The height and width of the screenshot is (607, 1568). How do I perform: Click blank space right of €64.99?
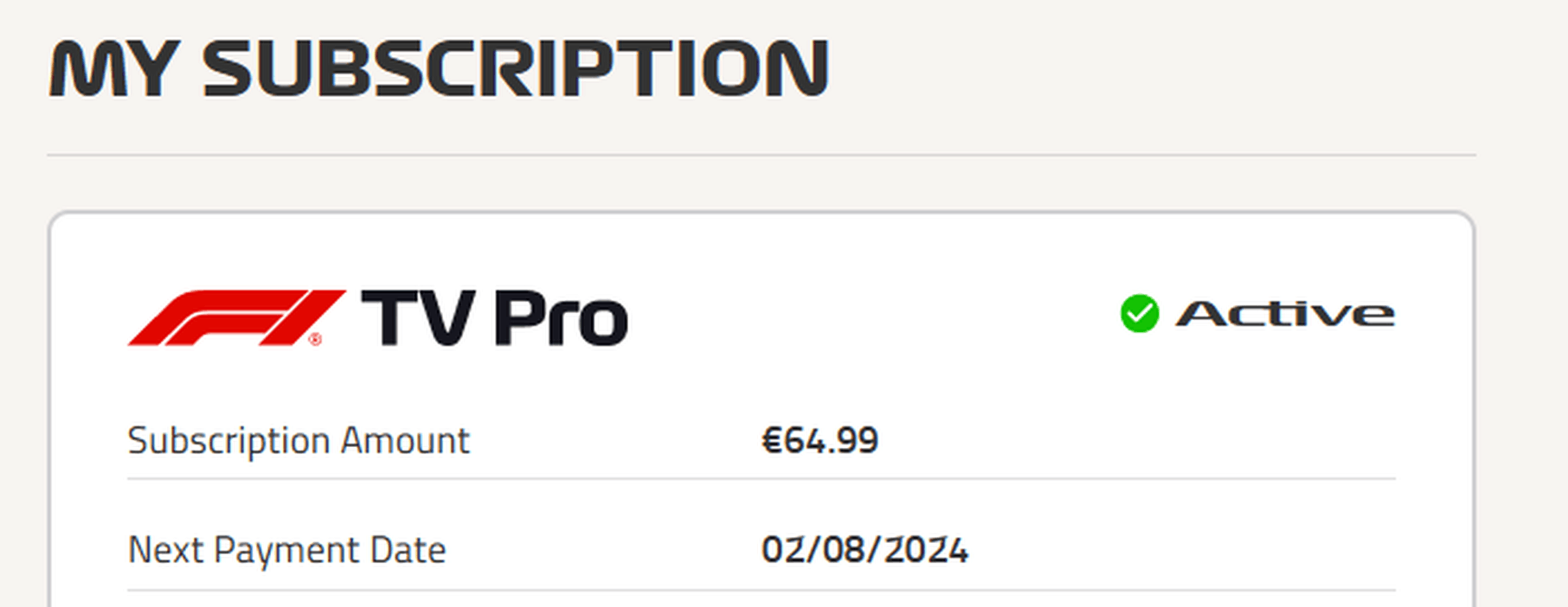[x=1134, y=440]
